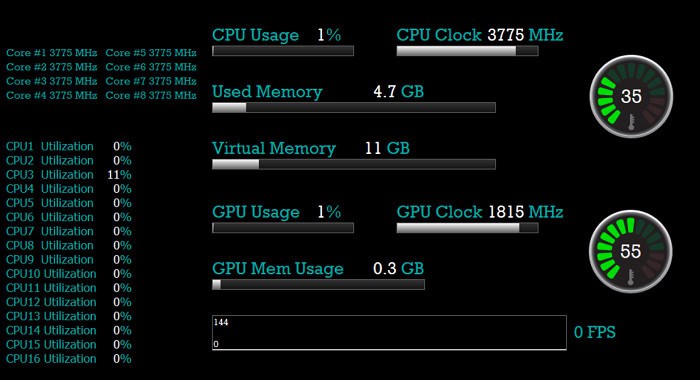This screenshot has width=700, height=380.
Task: Click CPU3 Utilization showing 11%
Action: pos(69,175)
